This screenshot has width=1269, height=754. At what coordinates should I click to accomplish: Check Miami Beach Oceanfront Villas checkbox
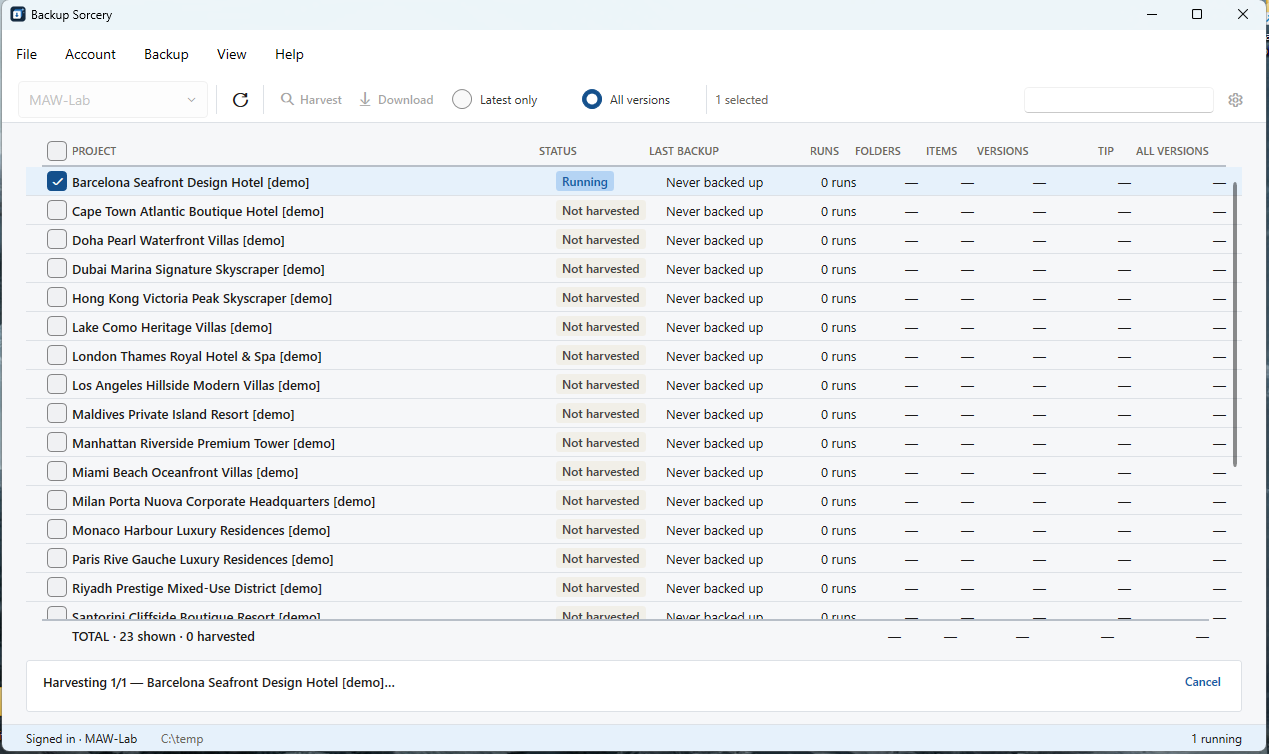(x=57, y=472)
